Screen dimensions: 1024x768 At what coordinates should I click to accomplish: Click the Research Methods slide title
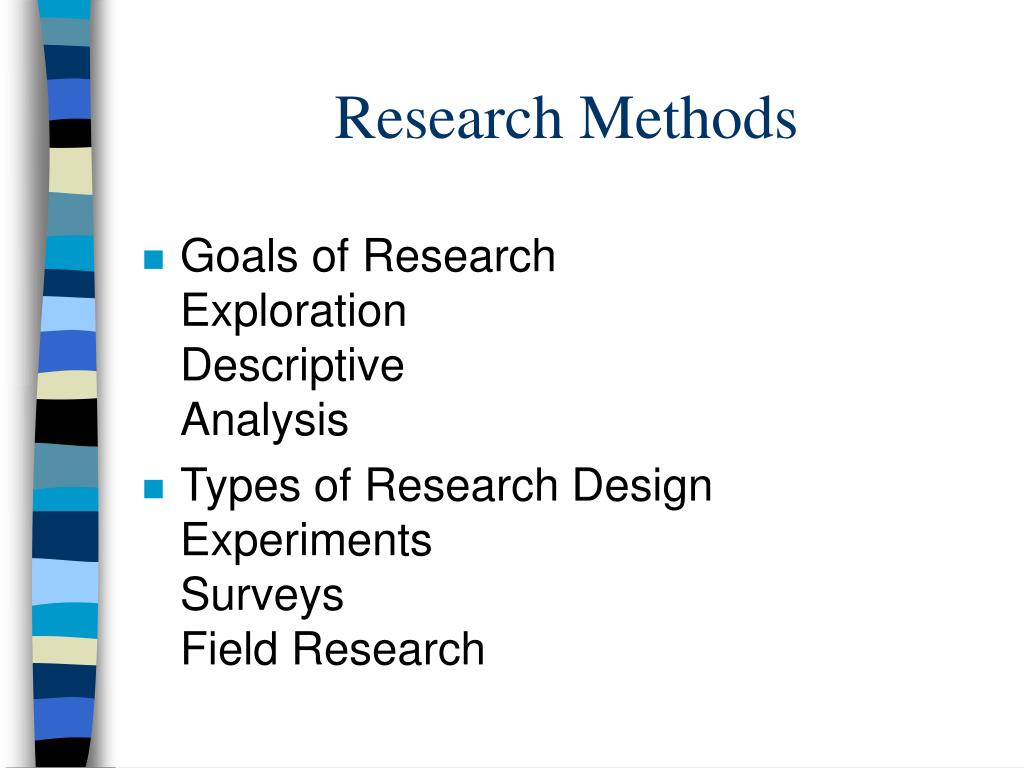[x=566, y=118]
